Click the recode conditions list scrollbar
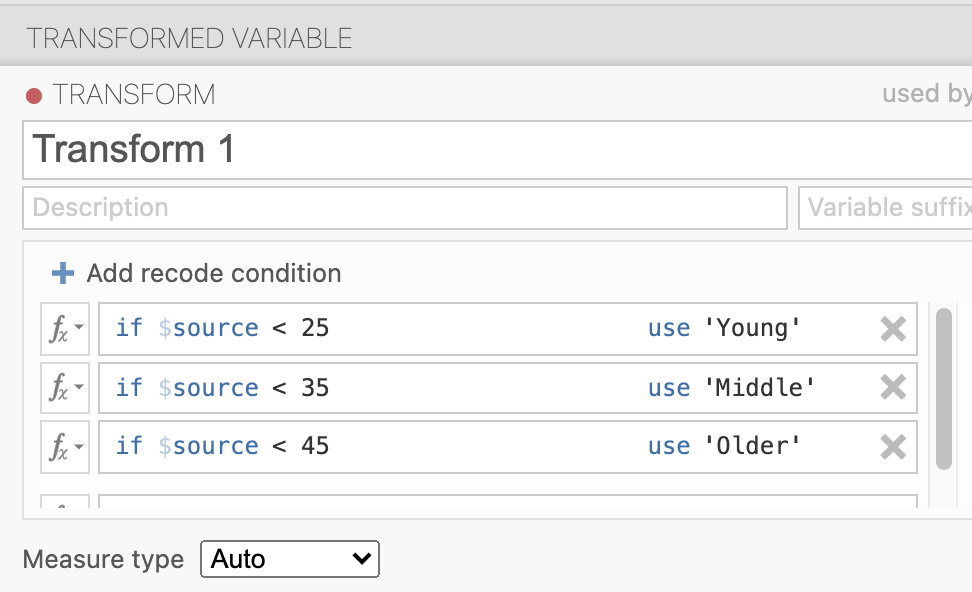The image size is (972, 592). (943, 388)
